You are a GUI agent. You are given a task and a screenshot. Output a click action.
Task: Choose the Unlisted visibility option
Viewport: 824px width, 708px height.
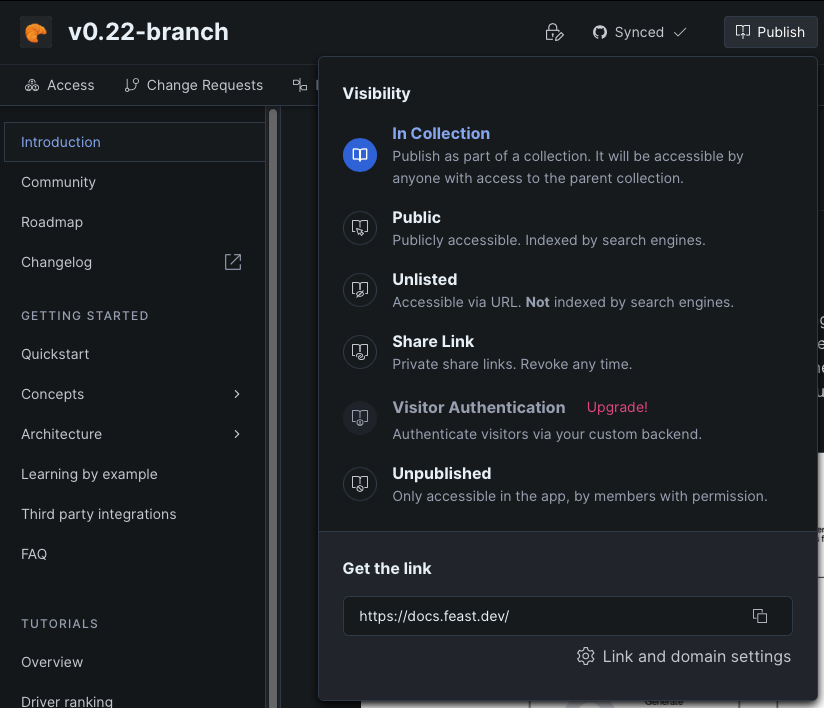pos(424,280)
